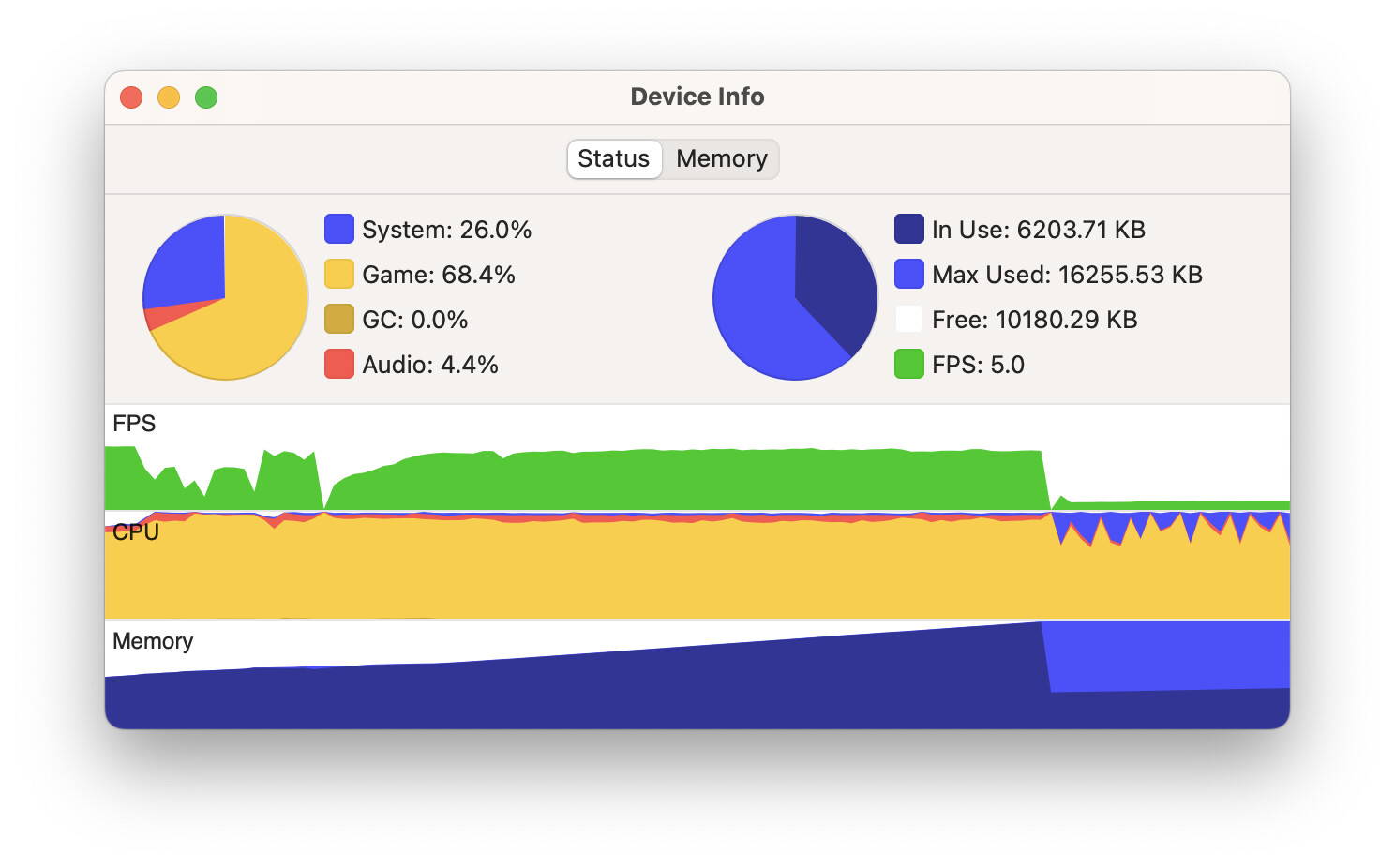
Task: Click the "Free: 10180.29 KB" value
Action: (1035, 320)
